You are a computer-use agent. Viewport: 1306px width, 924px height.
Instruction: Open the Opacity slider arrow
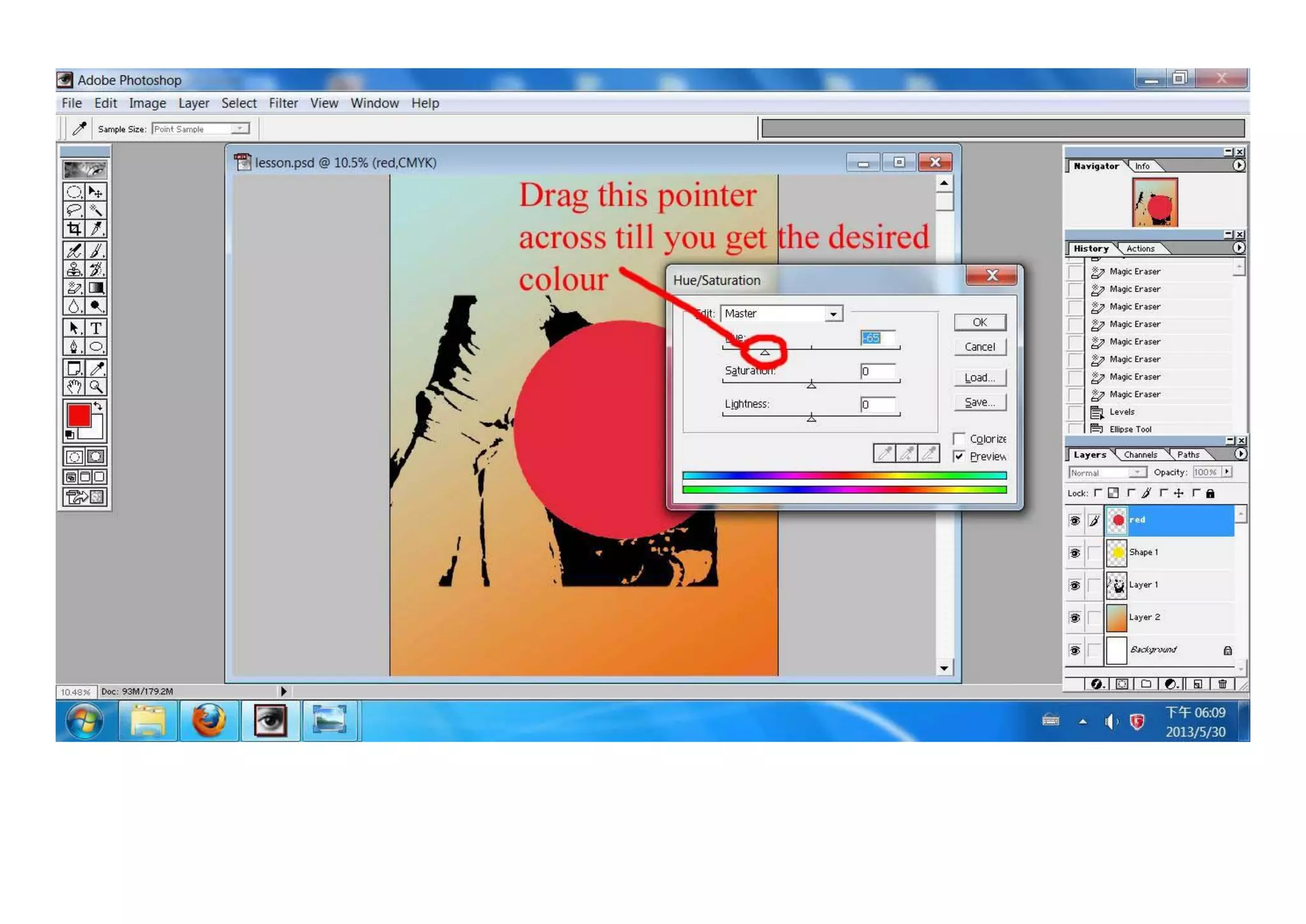(x=1227, y=472)
